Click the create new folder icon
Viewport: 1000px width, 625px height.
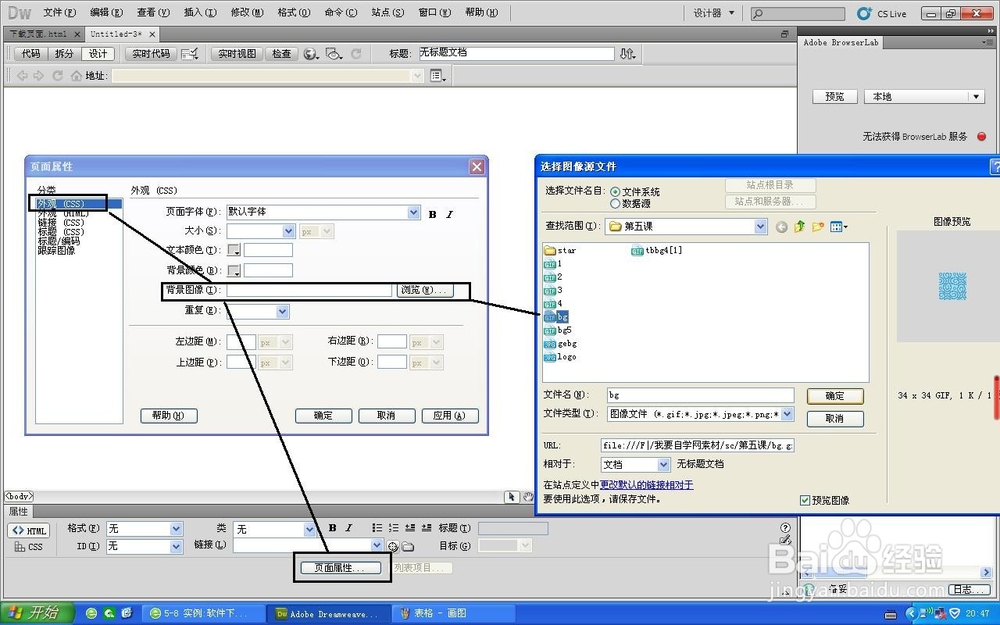pyautogui.click(x=818, y=226)
